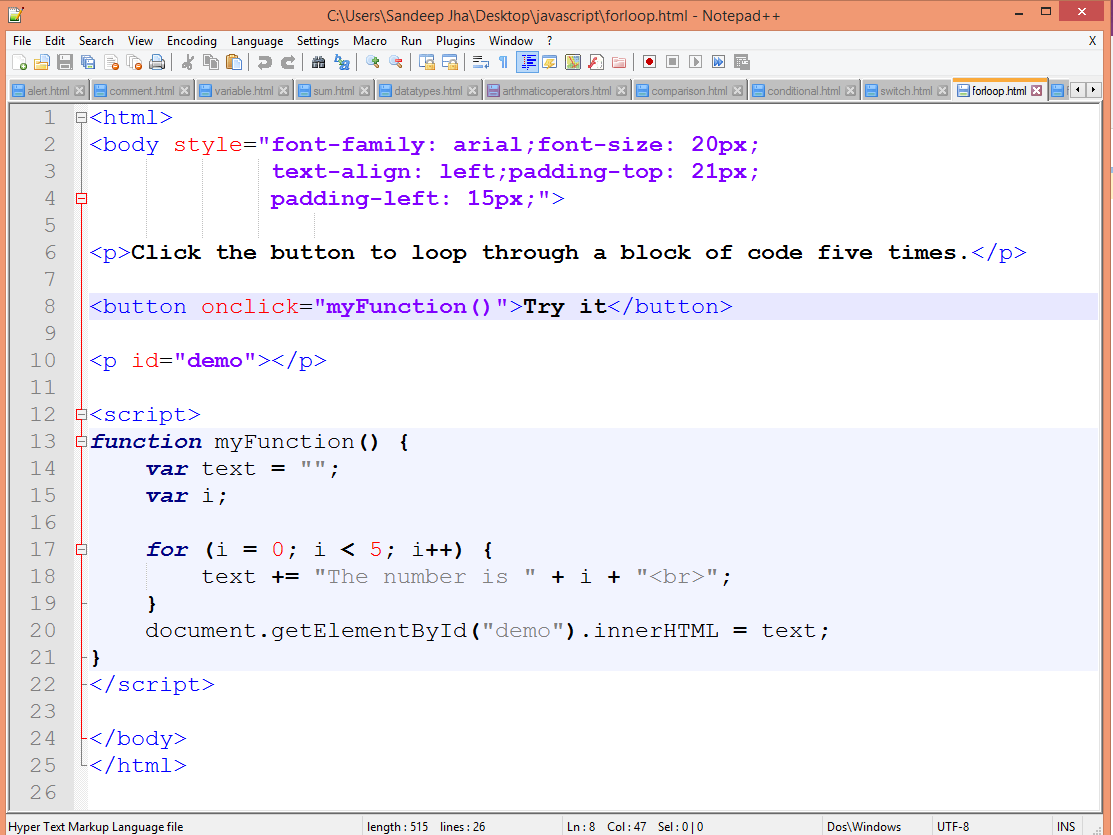The width and height of the screenshot is (1113, 835).
Task: Click the Dos\Windows line ending field
Action: coord(864,826)
